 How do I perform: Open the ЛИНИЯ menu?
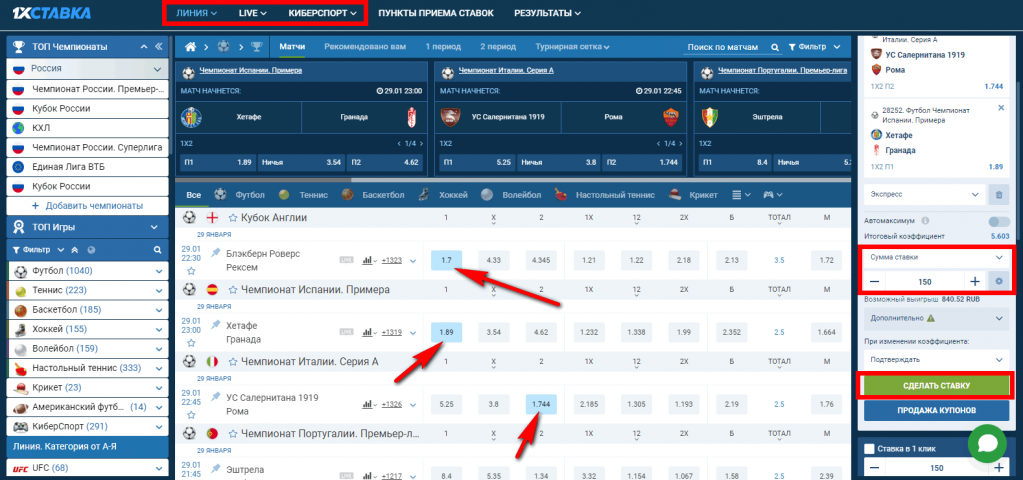click(196, 13)
